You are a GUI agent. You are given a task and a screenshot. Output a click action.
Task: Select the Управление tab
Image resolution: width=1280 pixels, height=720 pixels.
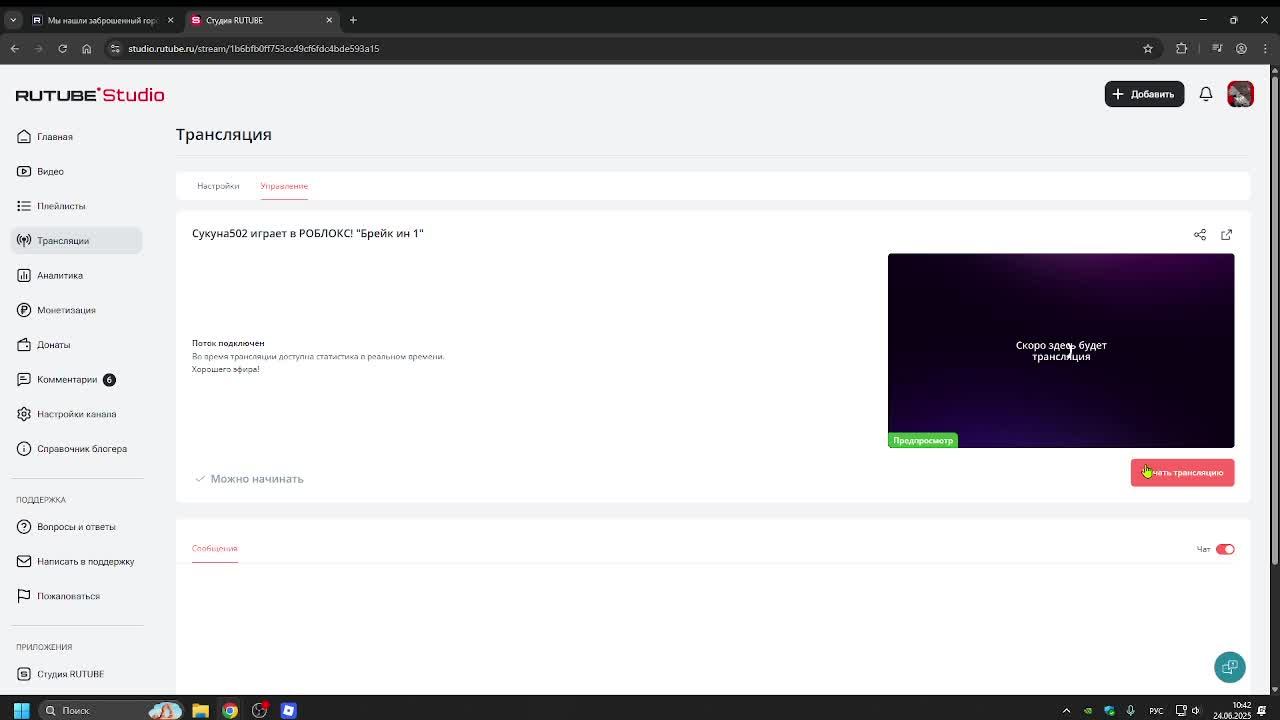pos(284,186)
